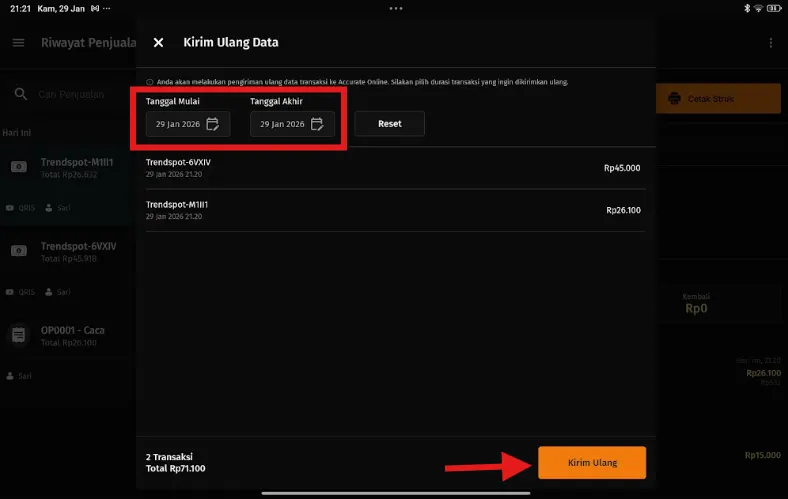Click the Hari Ini section label
Image resolution: width=788 pixels, height=499 pixels.
point(17,133)
